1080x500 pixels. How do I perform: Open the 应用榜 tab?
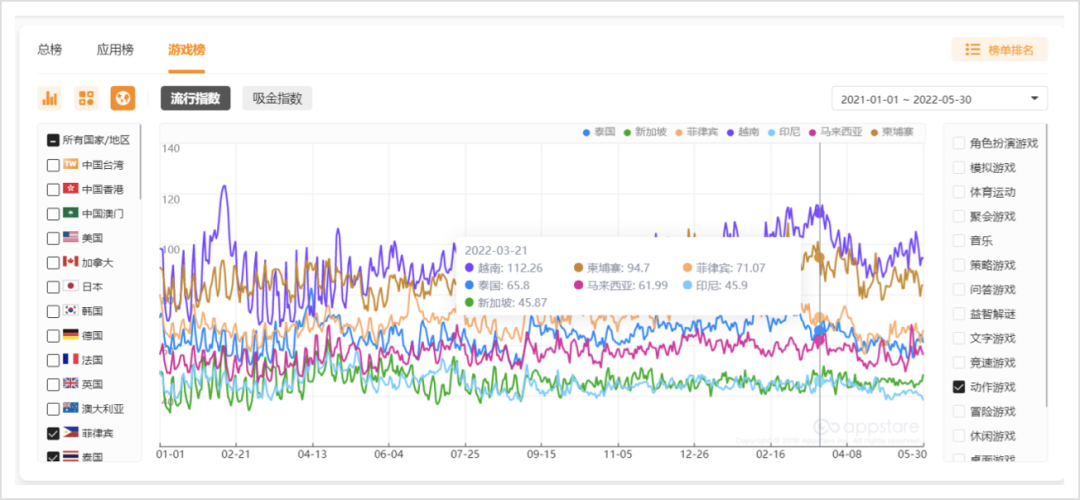[115, 49]
